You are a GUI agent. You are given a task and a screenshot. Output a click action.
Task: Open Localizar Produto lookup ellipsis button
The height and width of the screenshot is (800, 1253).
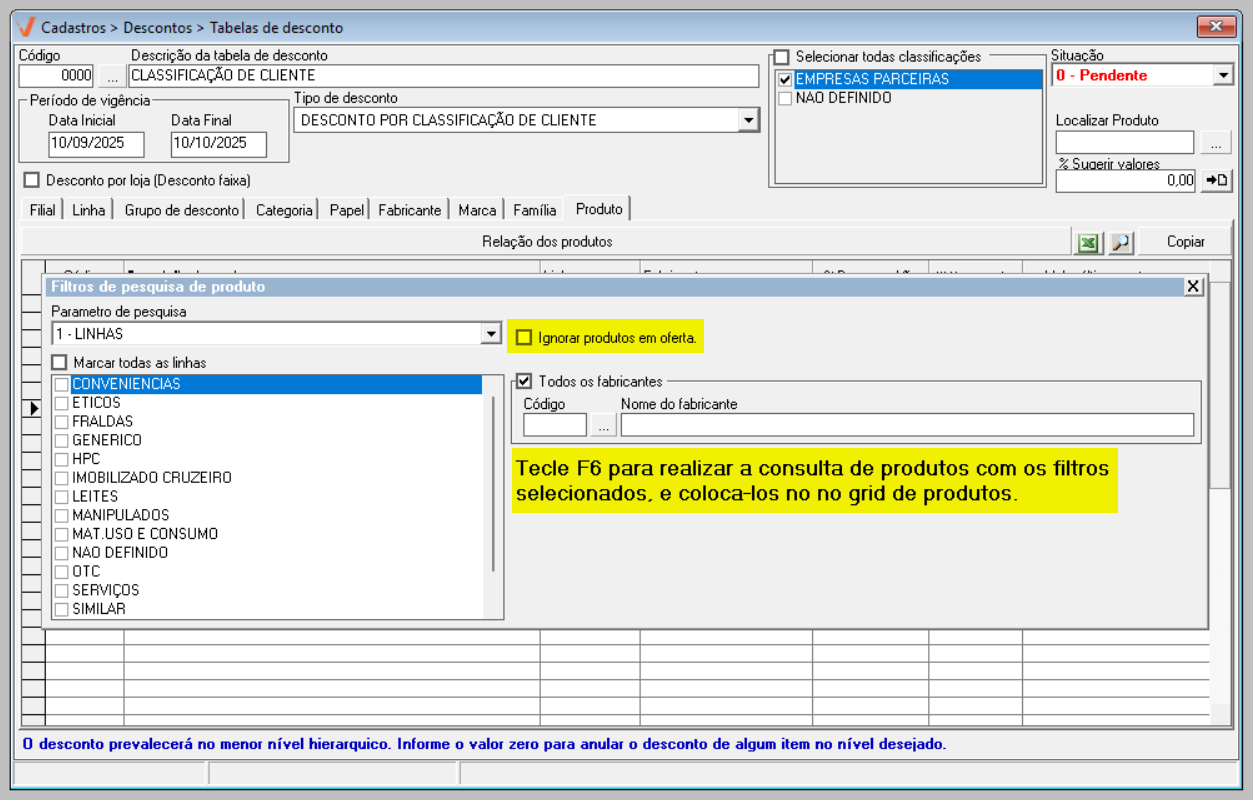[1215, 143]
